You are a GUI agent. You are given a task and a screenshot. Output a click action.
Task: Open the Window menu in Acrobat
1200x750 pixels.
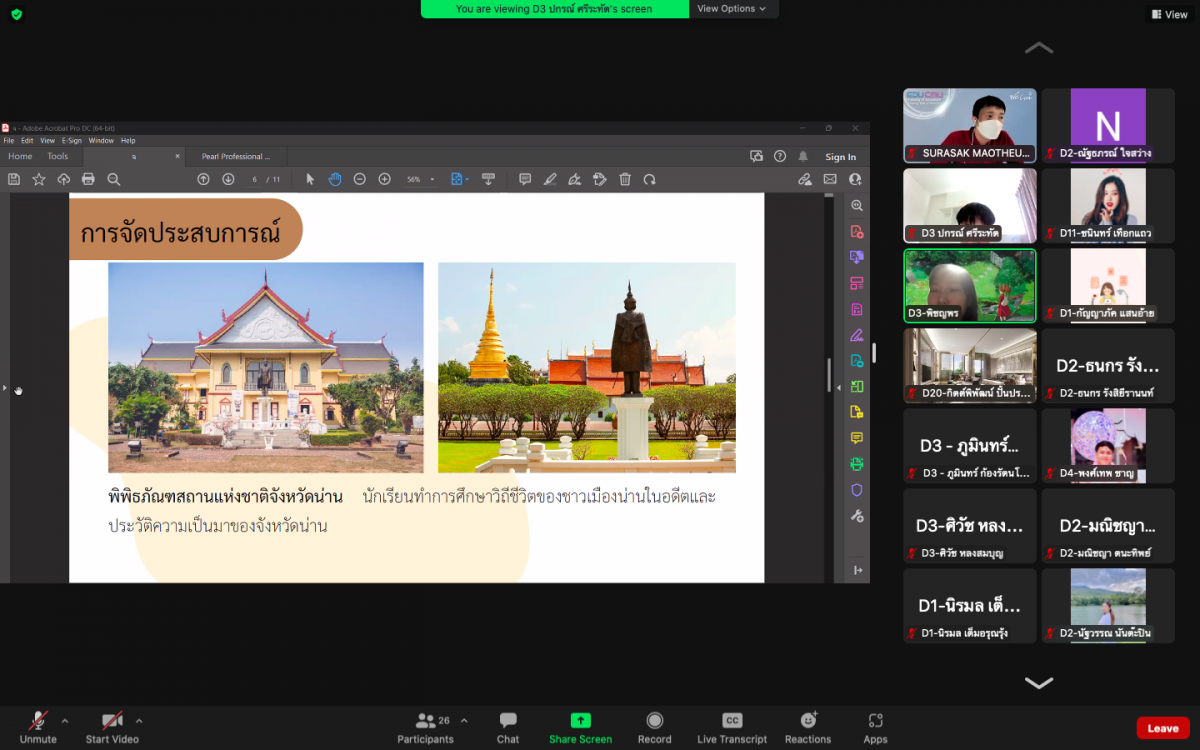(x=101, y=141)
